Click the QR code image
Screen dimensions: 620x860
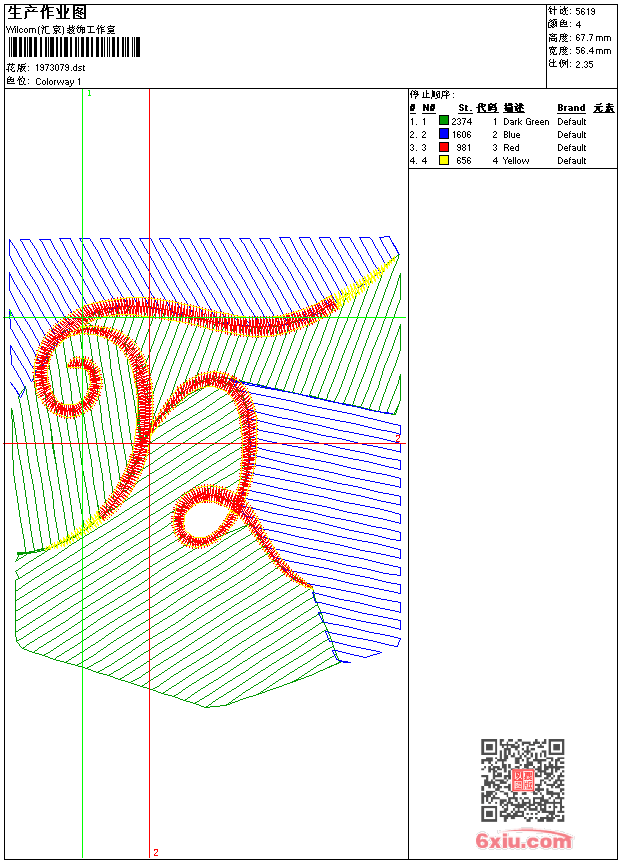522,780
